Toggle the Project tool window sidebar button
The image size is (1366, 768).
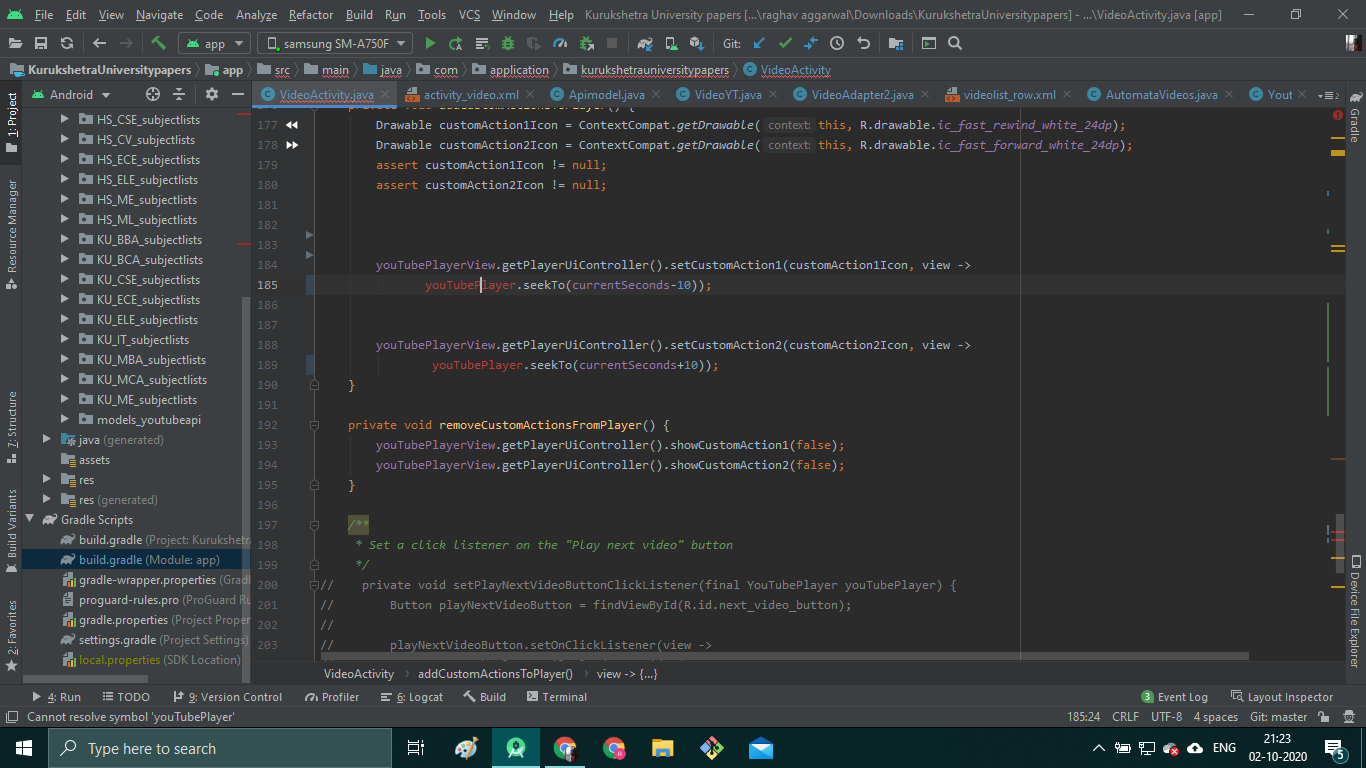[x=11, y=123]
